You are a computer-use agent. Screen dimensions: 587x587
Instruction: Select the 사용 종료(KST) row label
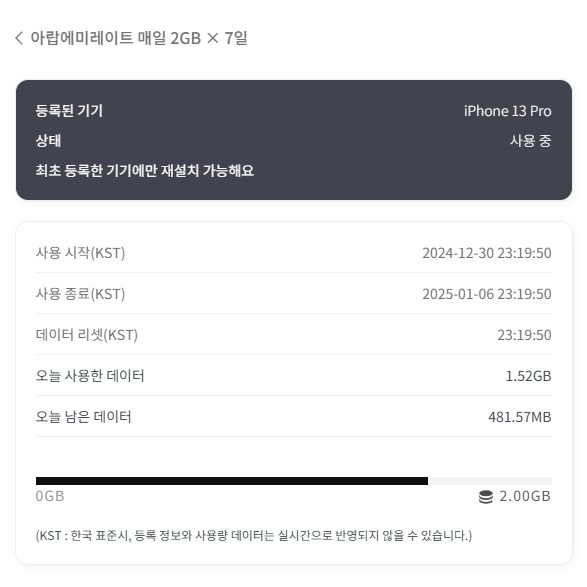pyautogui.click(x=80, y=294)
